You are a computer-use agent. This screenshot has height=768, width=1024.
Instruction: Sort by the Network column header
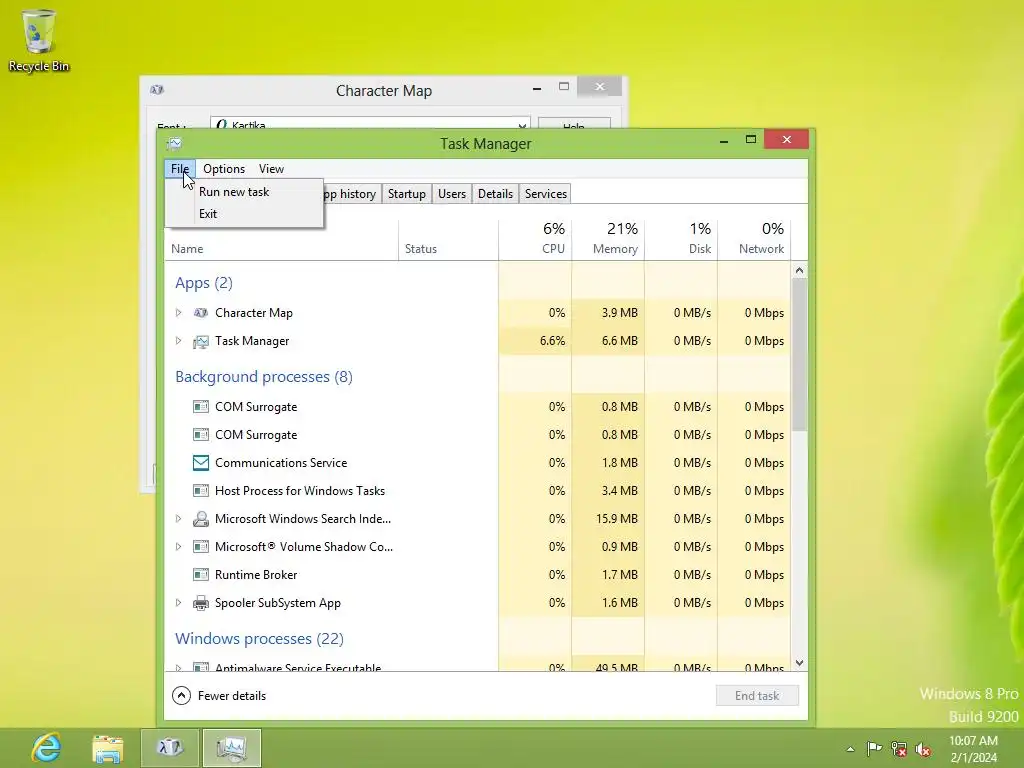(x=754, y=240)
